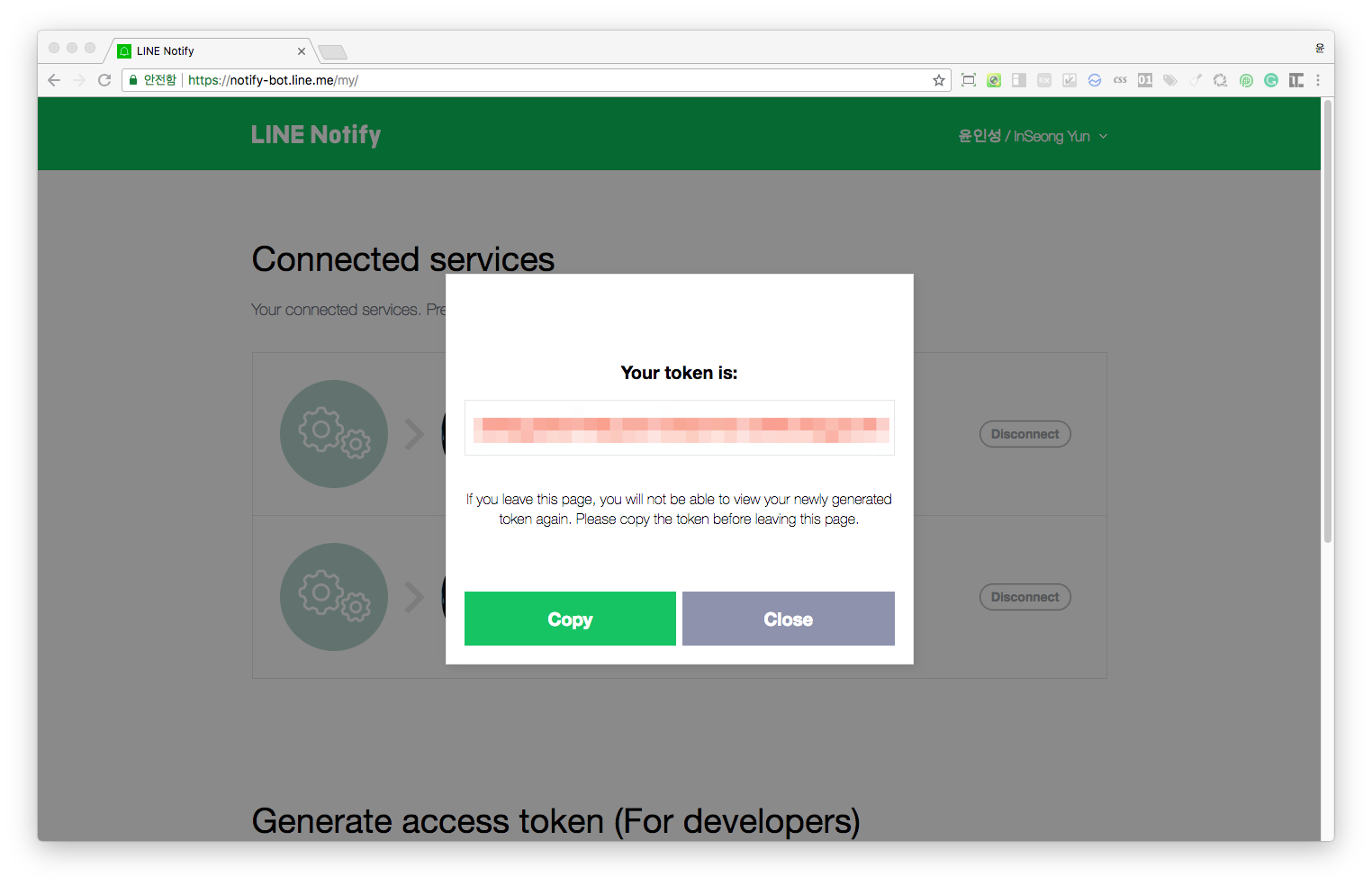Close the token dialog
Viewport: 1372px width, 886px height.
pos(789,619)
